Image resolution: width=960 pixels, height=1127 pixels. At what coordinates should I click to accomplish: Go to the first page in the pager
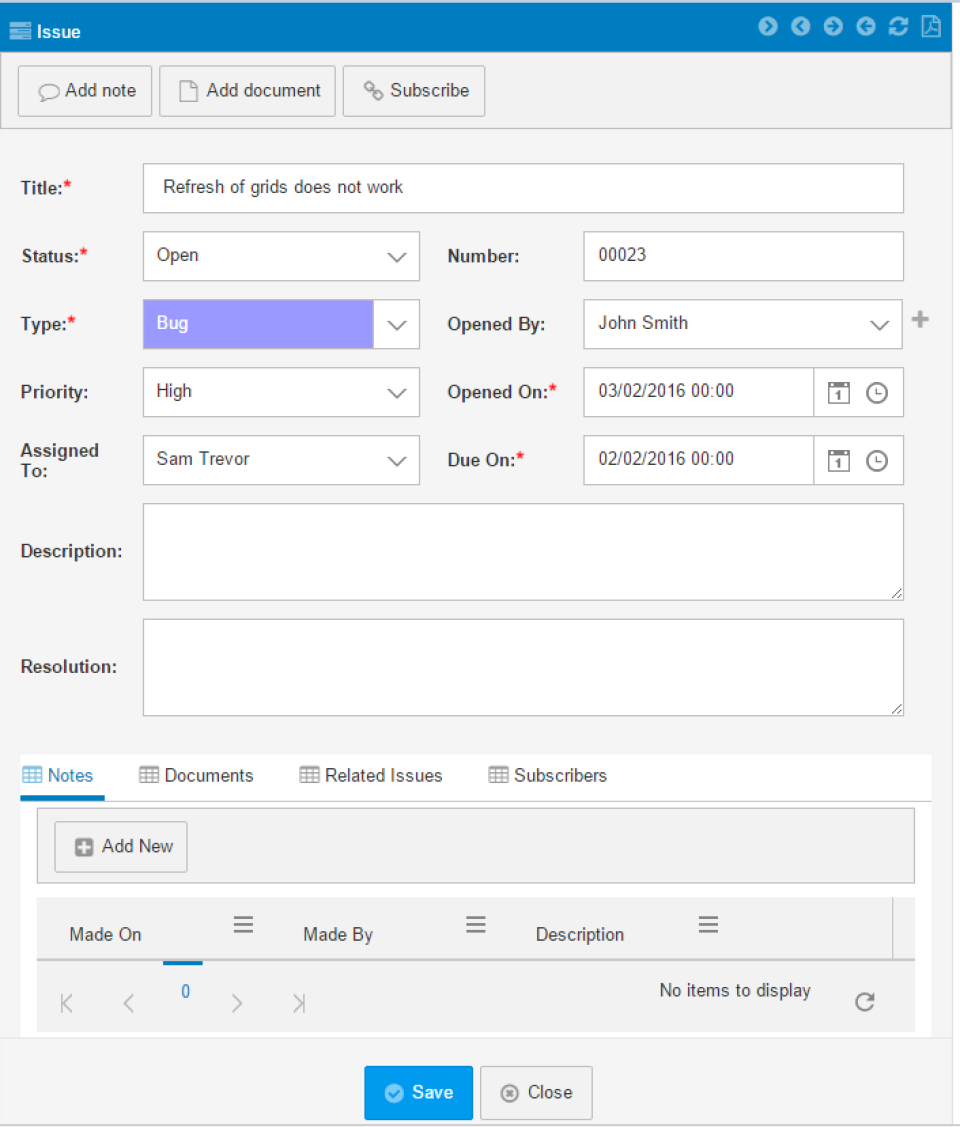(66, 1001)
